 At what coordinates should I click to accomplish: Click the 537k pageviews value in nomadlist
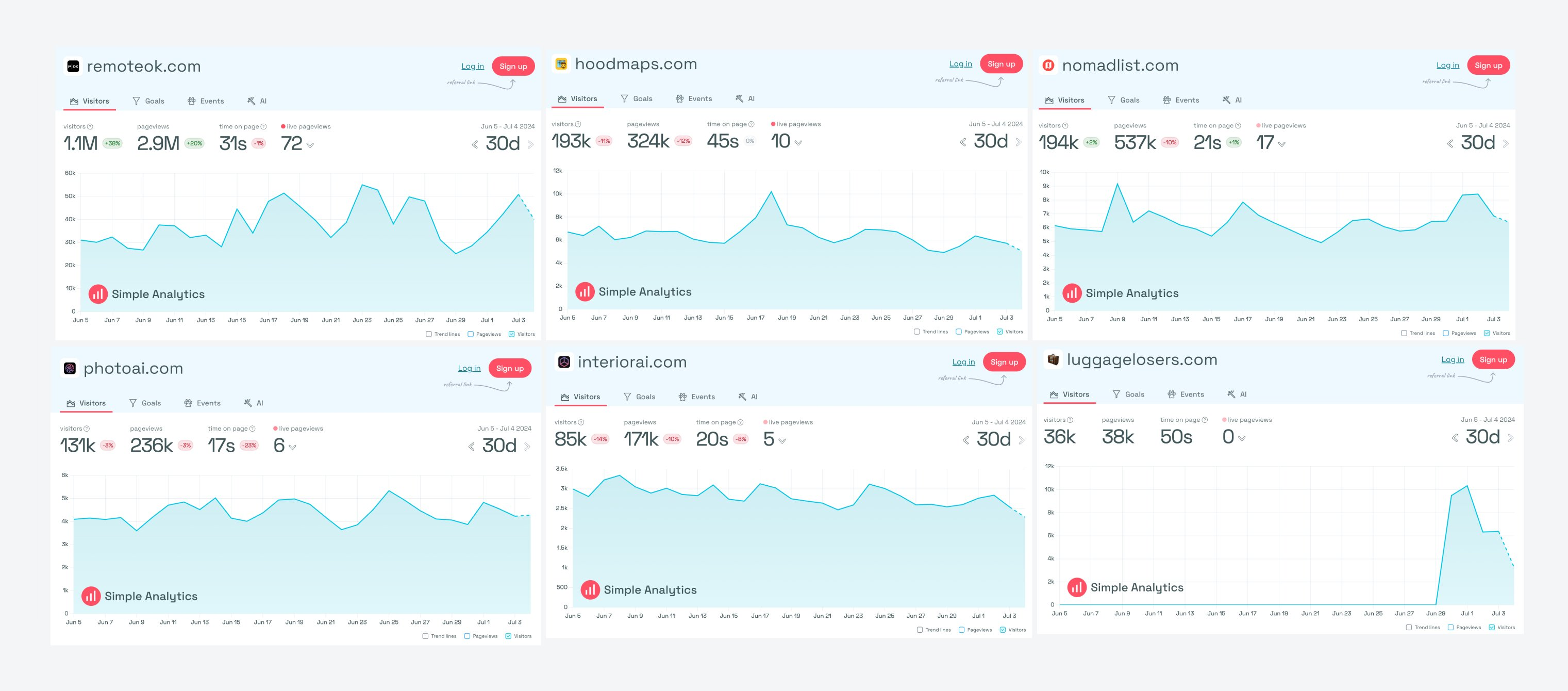[x=1135, y=142]
